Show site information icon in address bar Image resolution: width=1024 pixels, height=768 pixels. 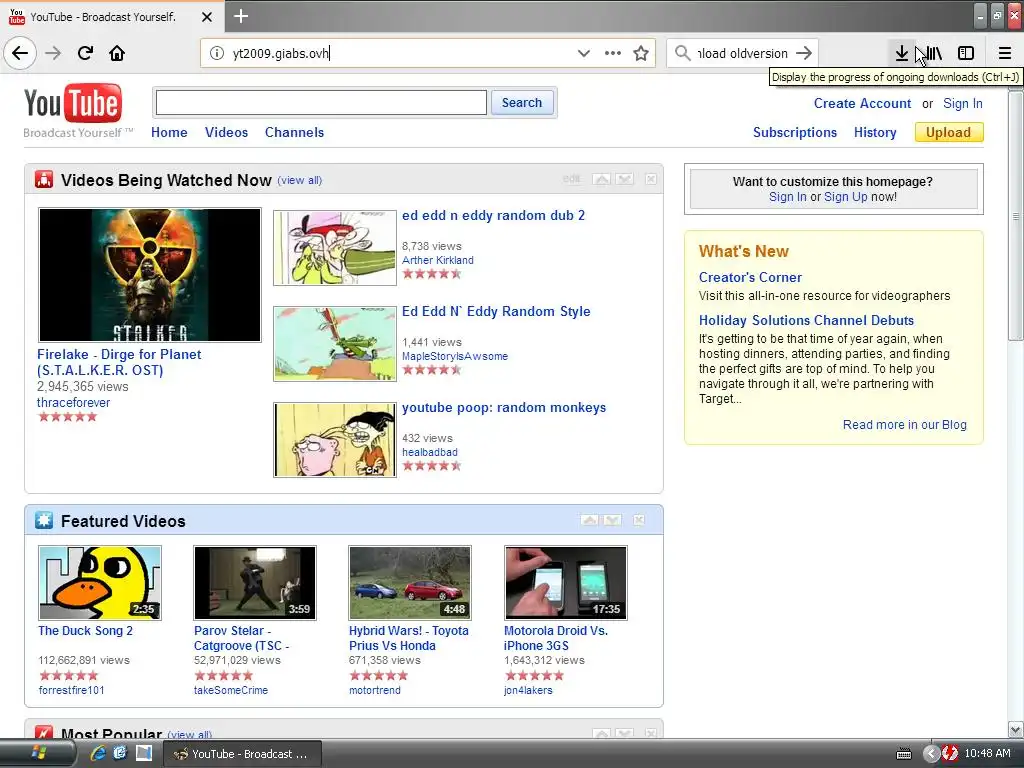click(x=217, y=53)
